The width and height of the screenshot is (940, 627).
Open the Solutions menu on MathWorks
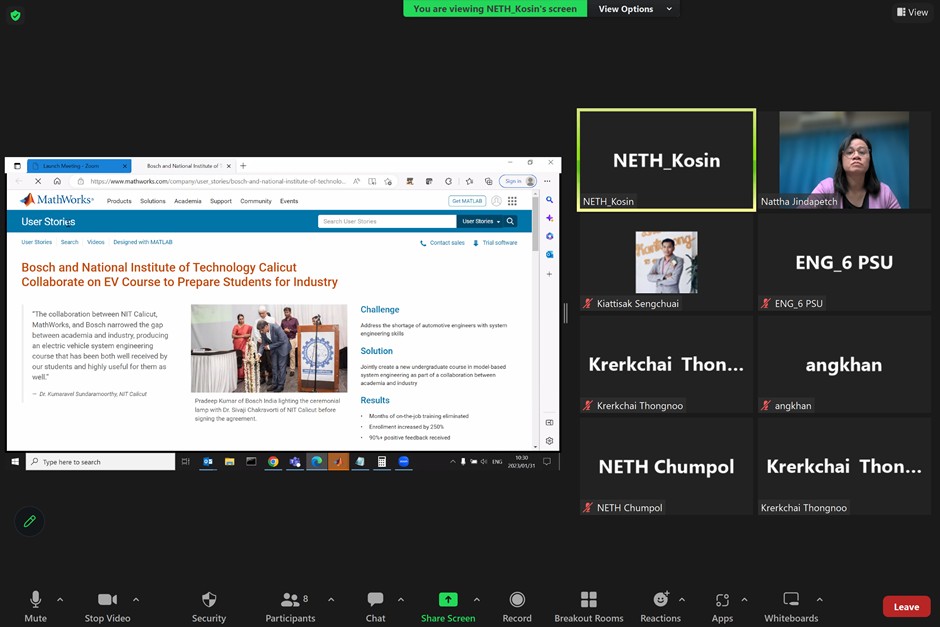pyautogui.click(x=153, y=201)
